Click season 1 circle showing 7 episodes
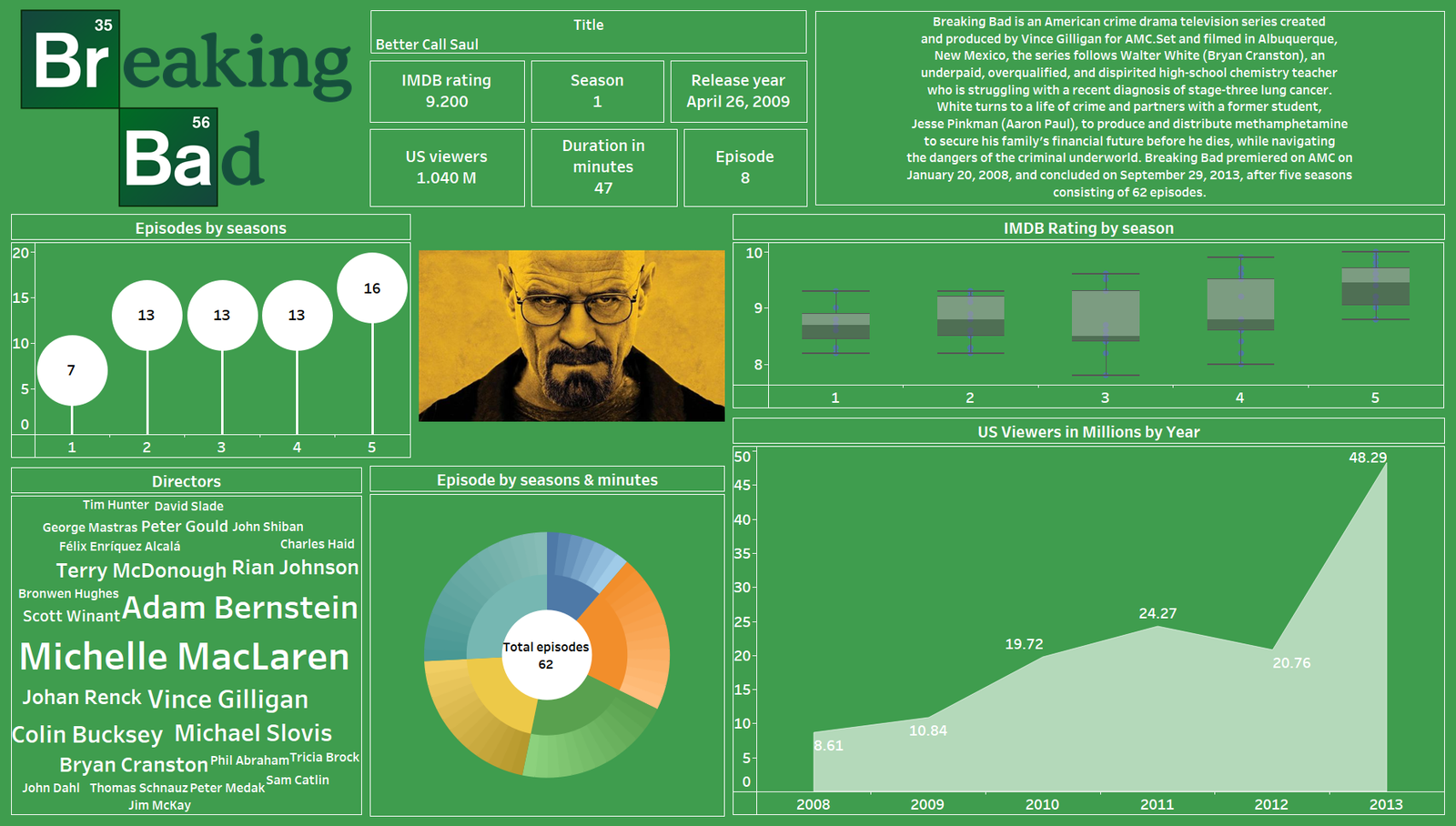This screenshot has height=826, width=1456. (71, 369)
